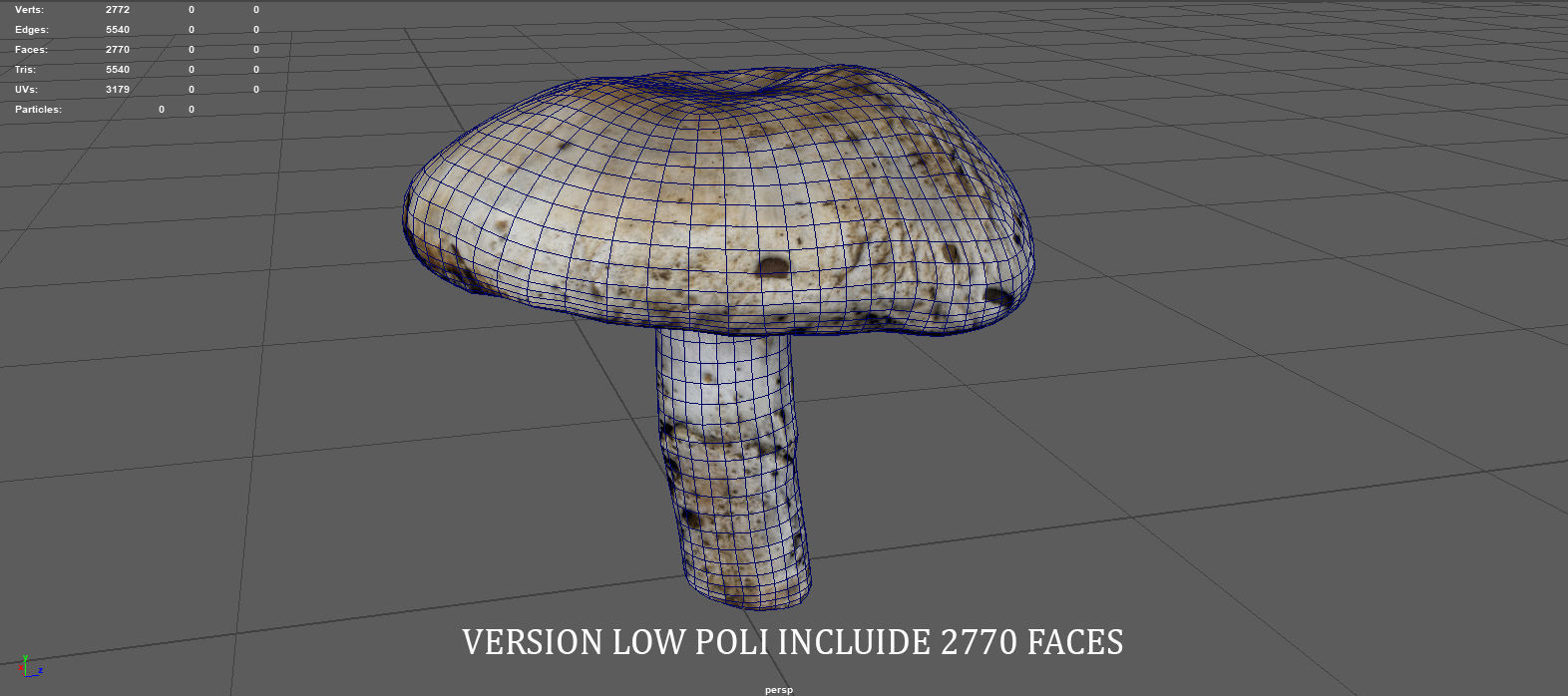Select the 'persp' camera name label

[779, 689]
